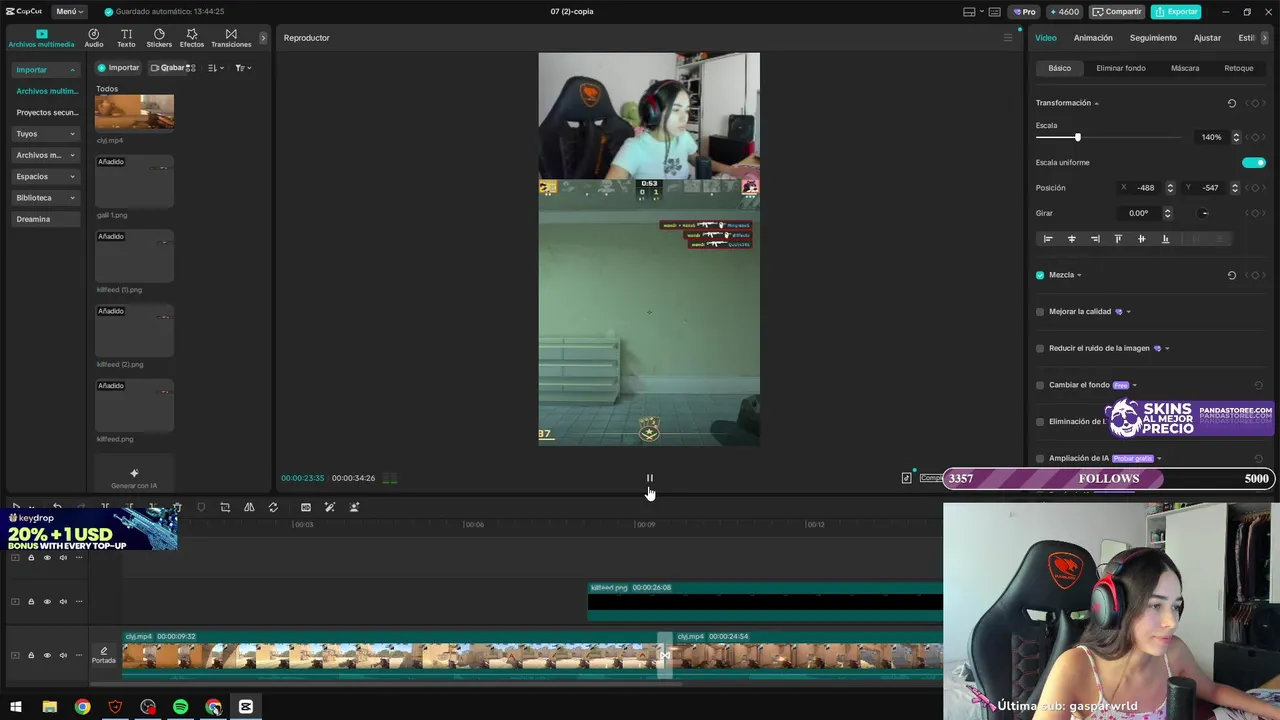Screen dimensions: 1280x720
Task: Click the Escala slider handle
Action: [1077, 137]
